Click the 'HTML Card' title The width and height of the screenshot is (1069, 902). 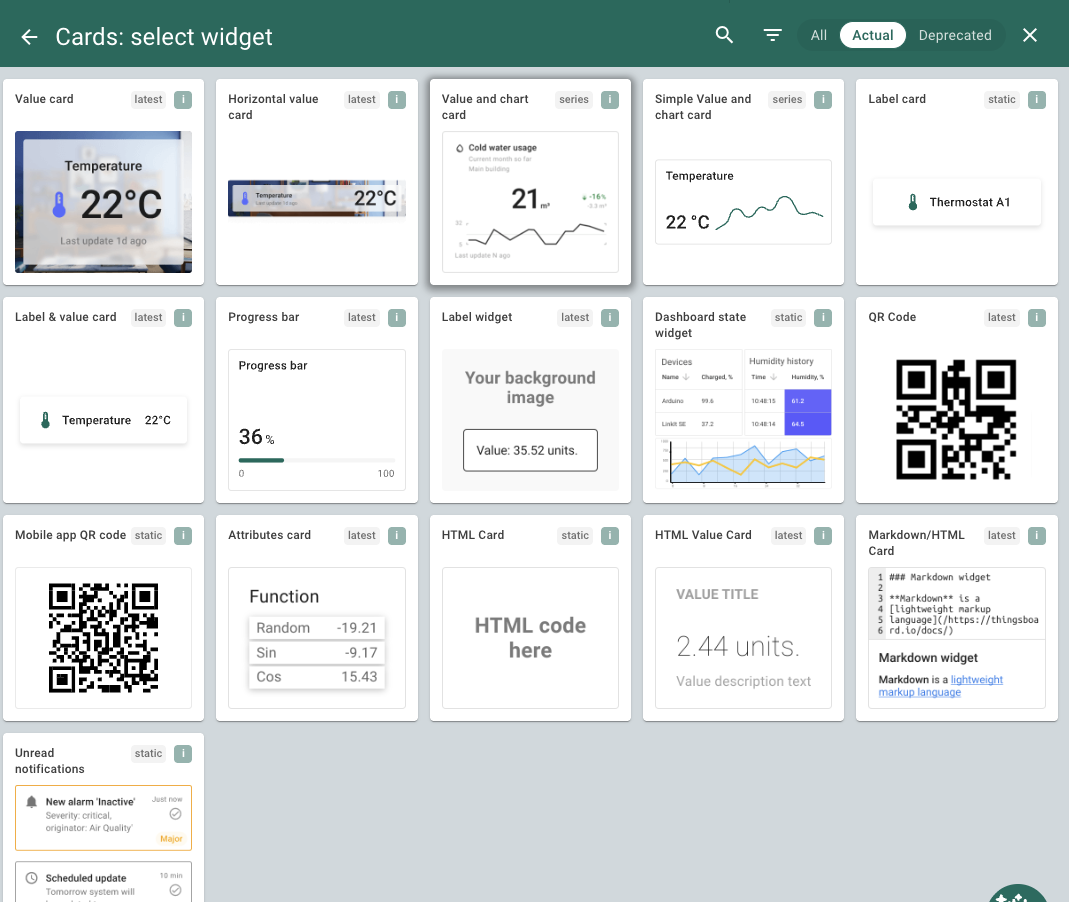pyautogui.click(x=473, y=535)
